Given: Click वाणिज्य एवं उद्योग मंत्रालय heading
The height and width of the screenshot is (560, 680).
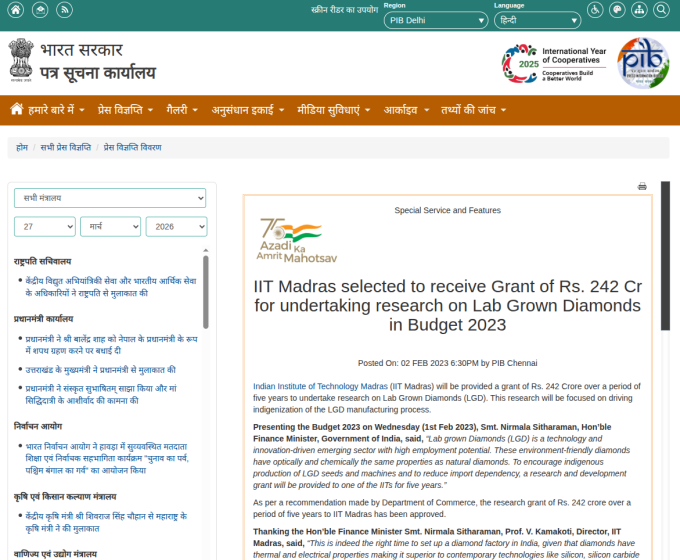Looking at the screenshot, I should coord(56,554).
